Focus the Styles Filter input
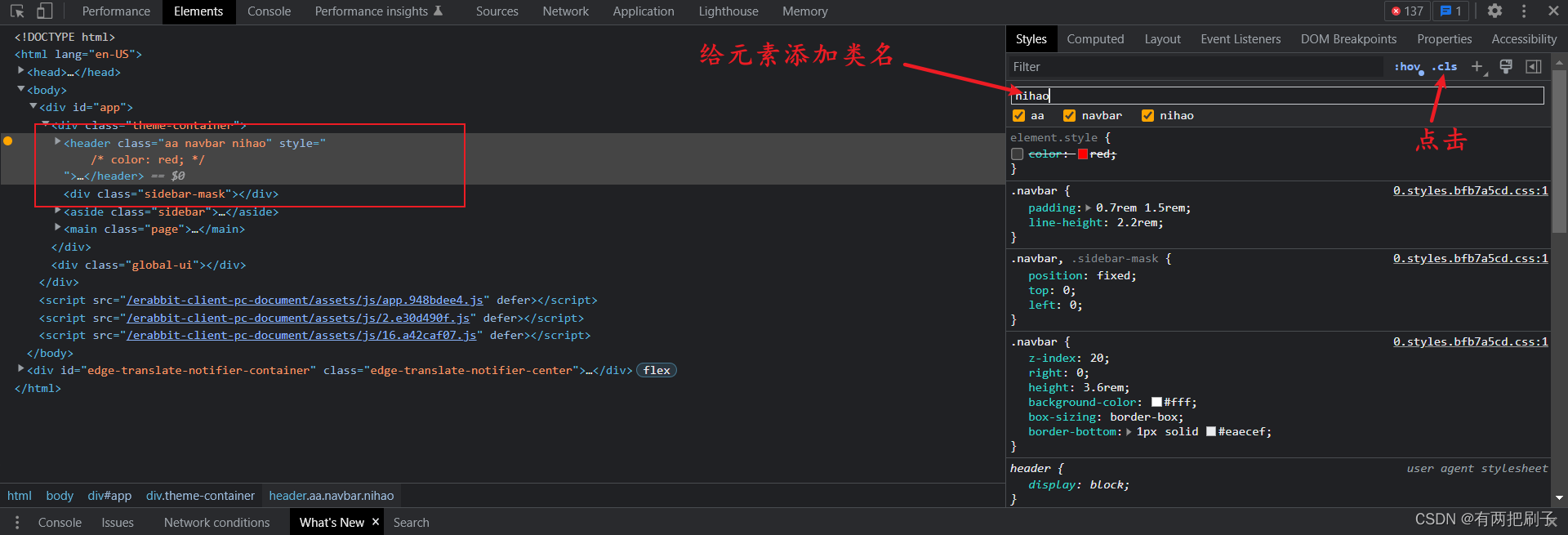 point(1196,67)
